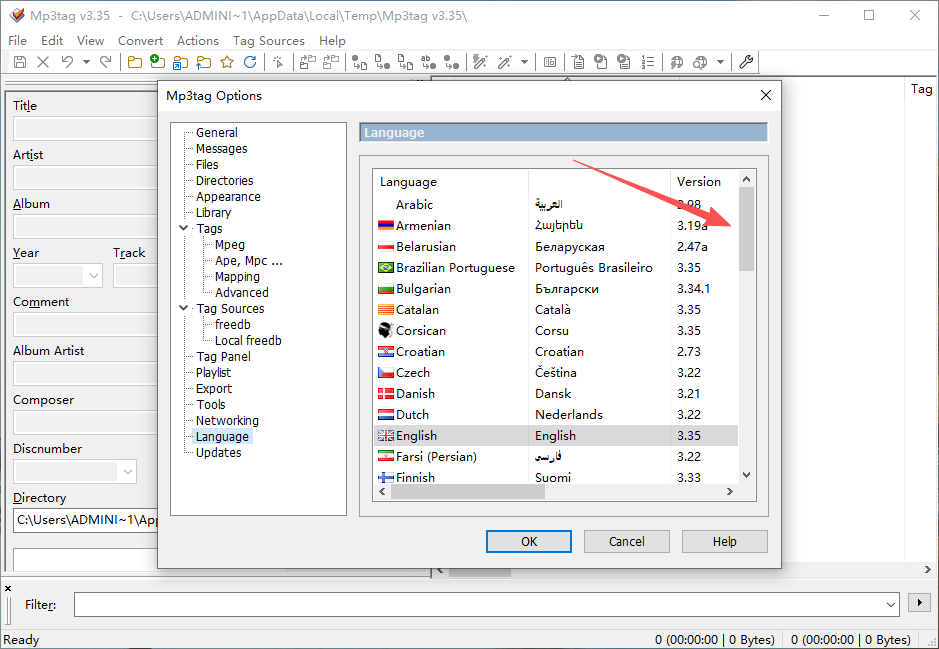Click the folder icon with up arrow

pyautogui.click(x=204, y=62)
